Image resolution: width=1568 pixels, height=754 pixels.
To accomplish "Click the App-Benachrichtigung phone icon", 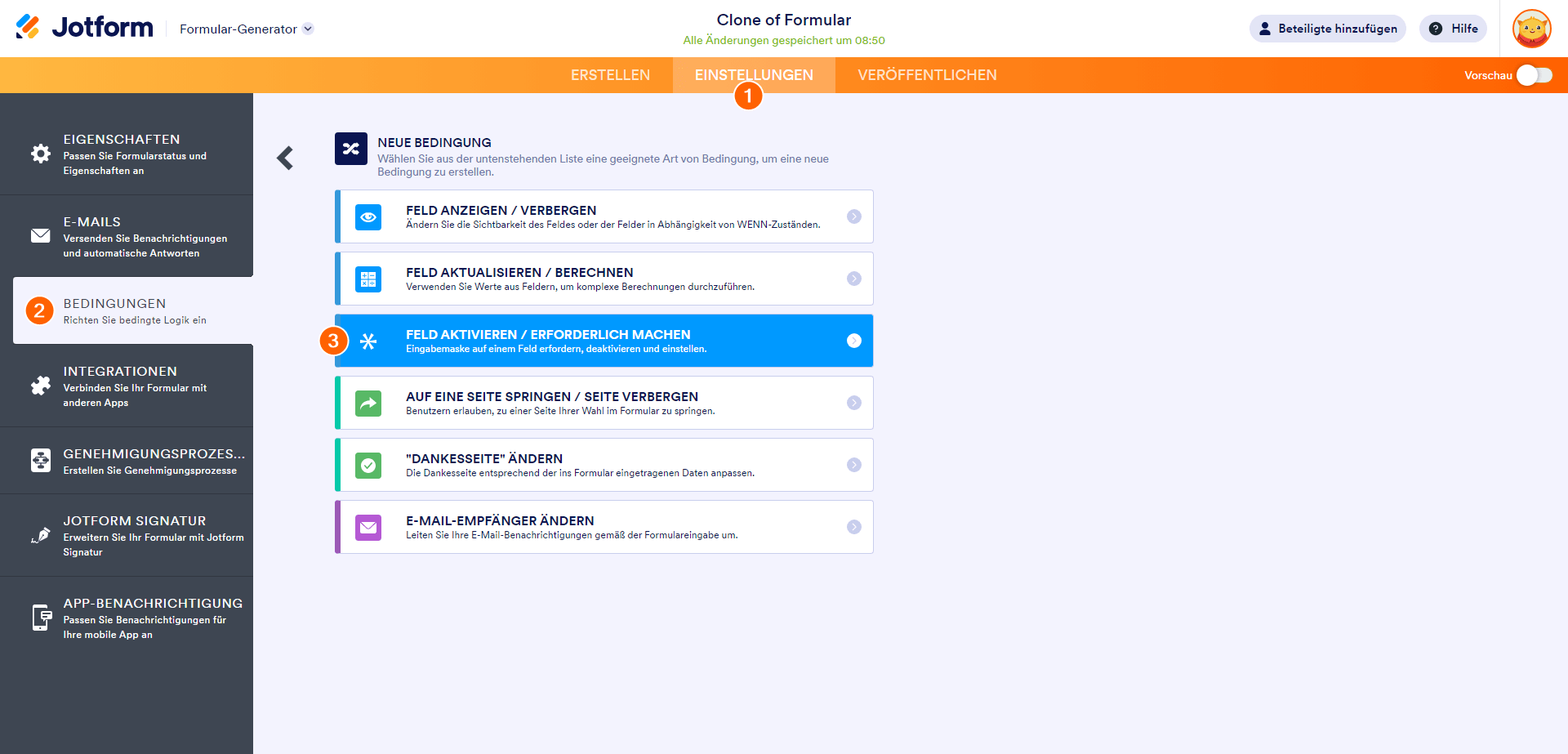I will 41,618.
